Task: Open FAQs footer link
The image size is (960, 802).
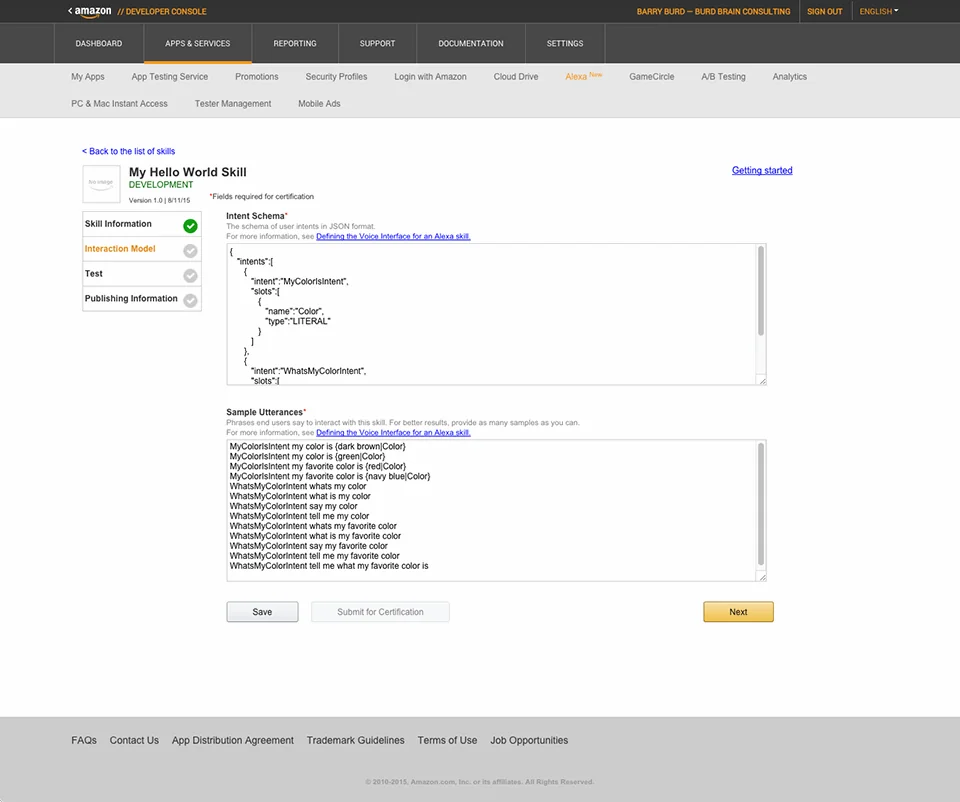Action: click(84, 740)
